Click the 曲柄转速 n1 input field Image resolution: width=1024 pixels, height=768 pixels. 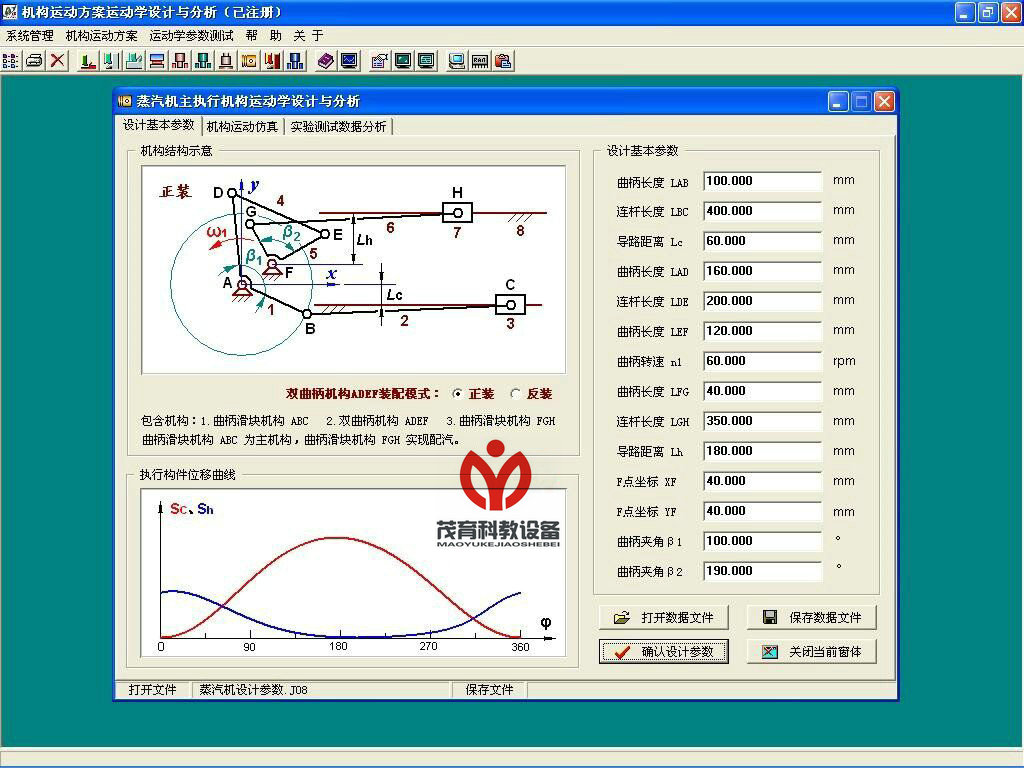click(762, 361)
